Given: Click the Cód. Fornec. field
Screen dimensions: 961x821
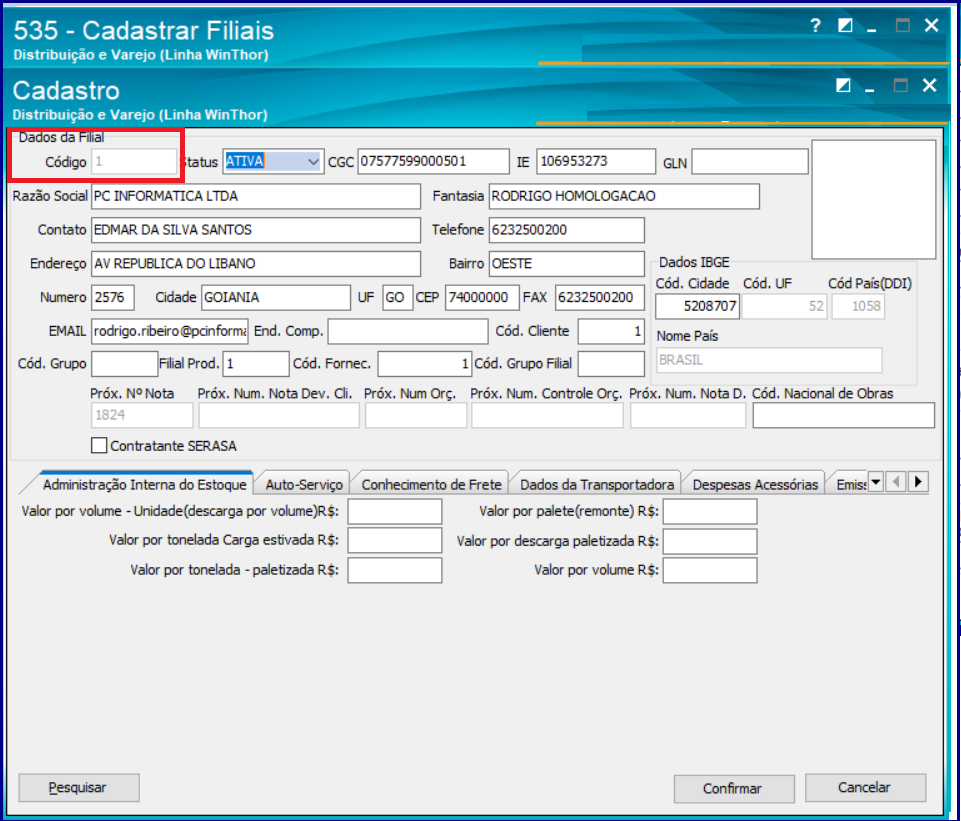Looking at the screenshot, I should coord(424,363).
